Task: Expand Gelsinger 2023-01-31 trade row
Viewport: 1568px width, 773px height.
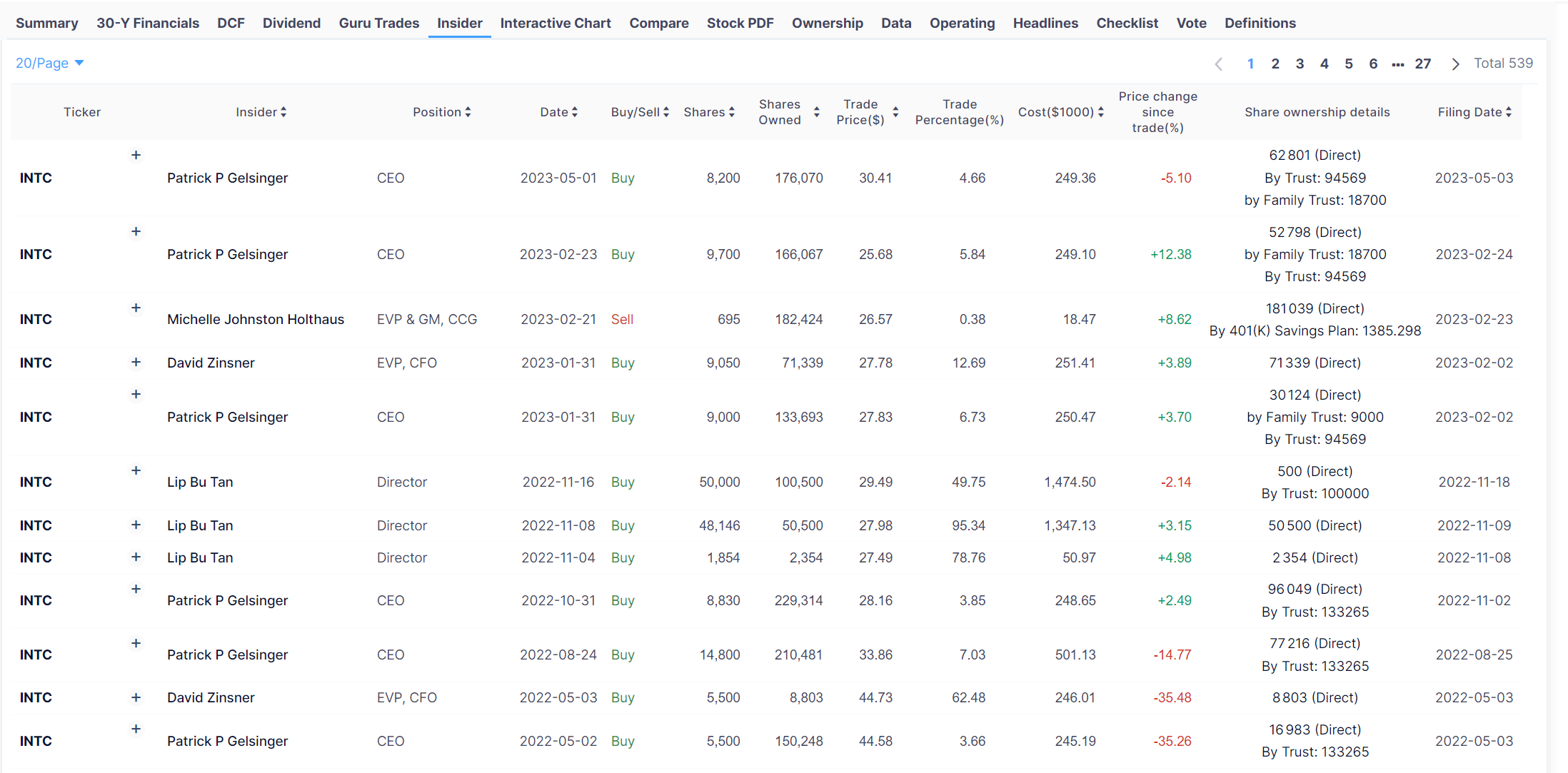Action: [x=136, y=394]
